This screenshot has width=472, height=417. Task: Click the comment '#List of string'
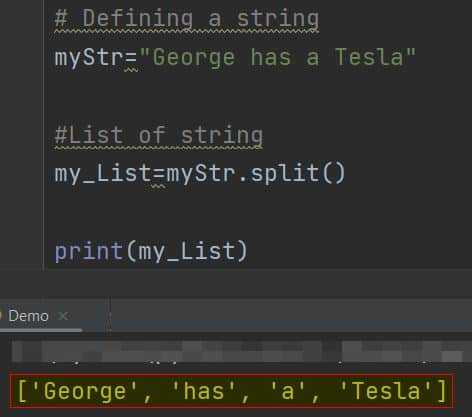click(159, 135)
